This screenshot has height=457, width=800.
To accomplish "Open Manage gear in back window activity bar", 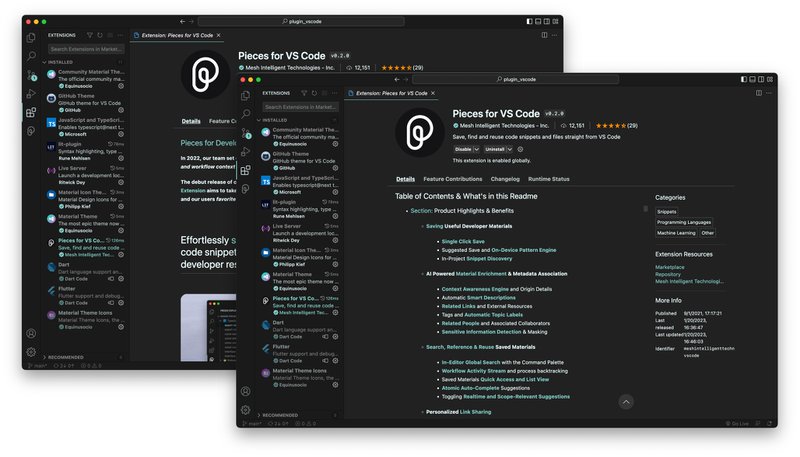I will (31, 352).
